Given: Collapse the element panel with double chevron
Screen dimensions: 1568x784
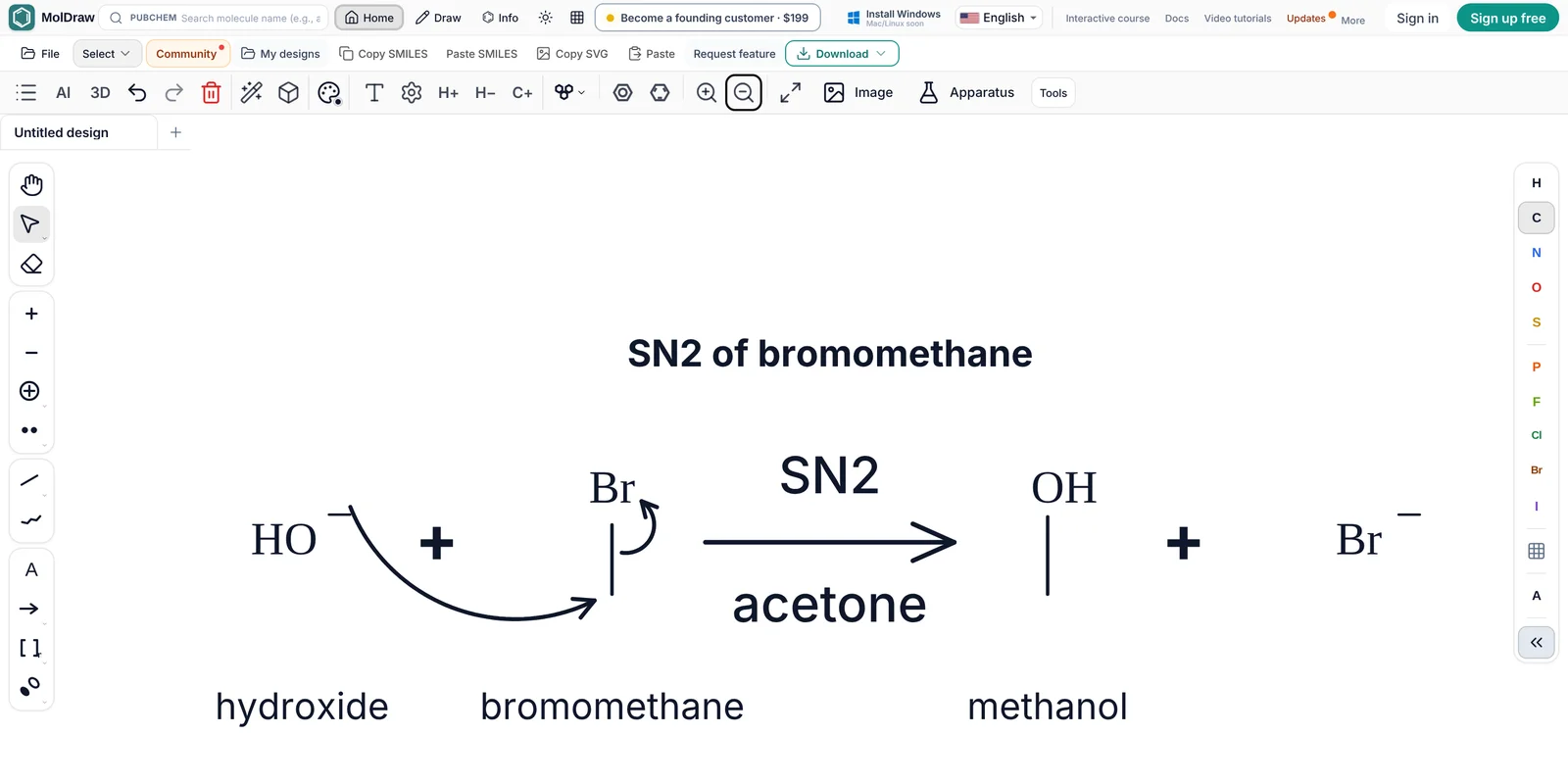Looking at the screenshot, I should (x=1537, y=643).
